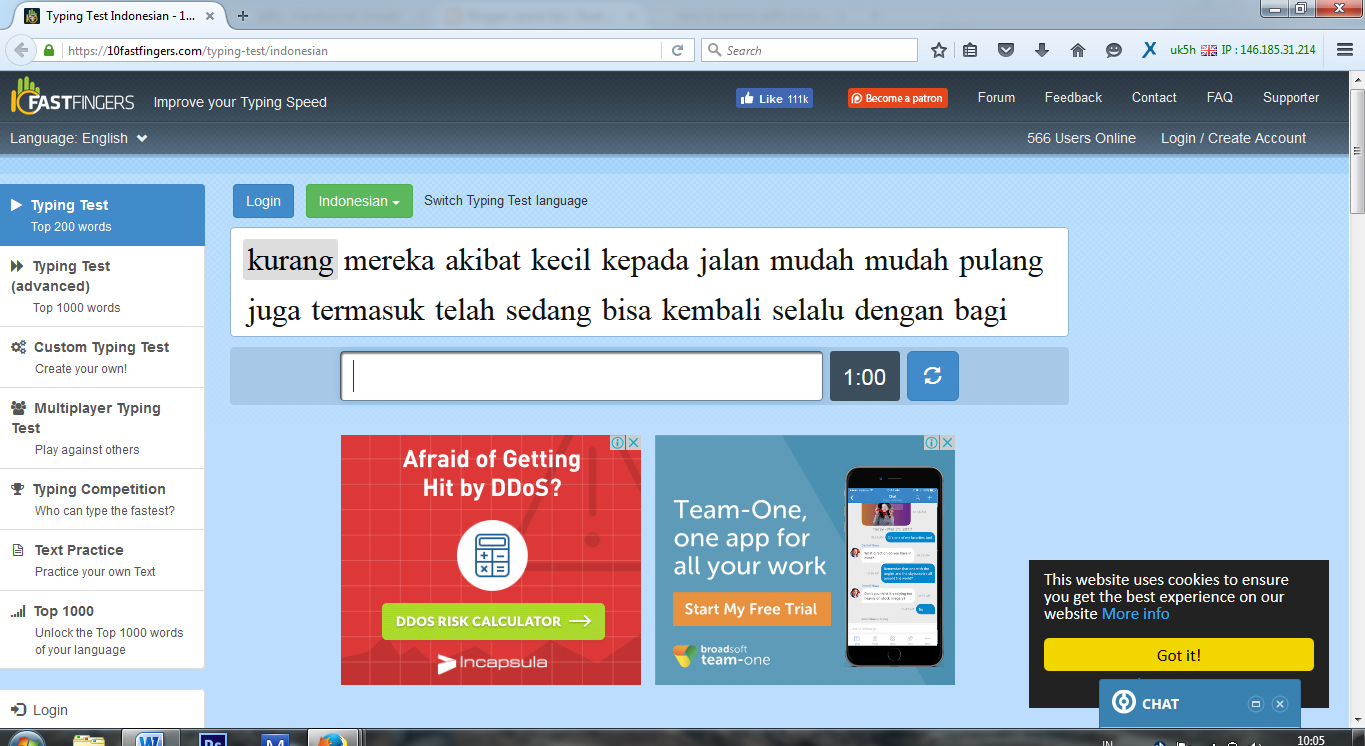Go to the Forum menu item
The height and width of the screenshot is (746, 1365).
996,97
